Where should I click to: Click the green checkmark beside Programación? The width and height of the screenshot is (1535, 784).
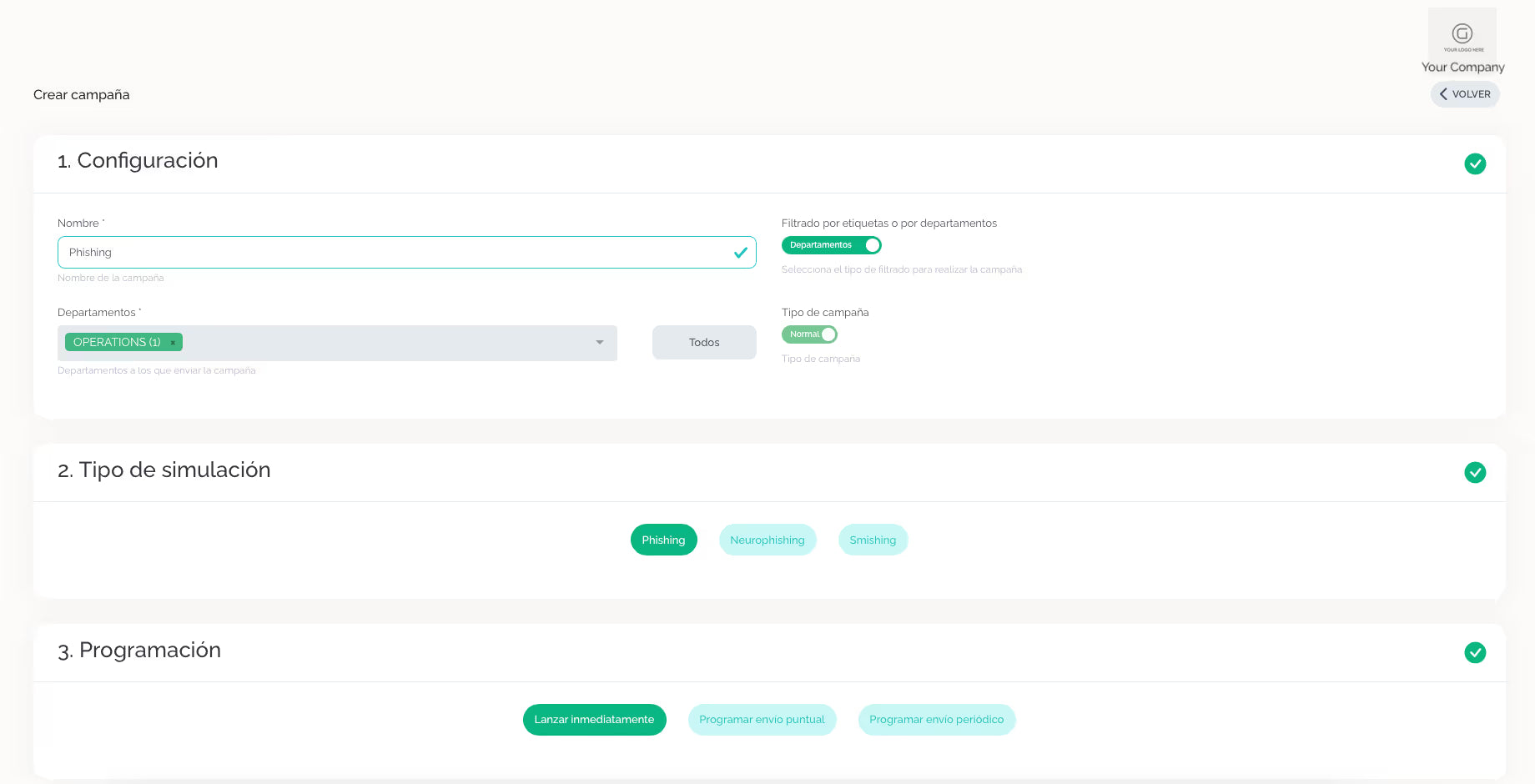tap(1474, 652)
